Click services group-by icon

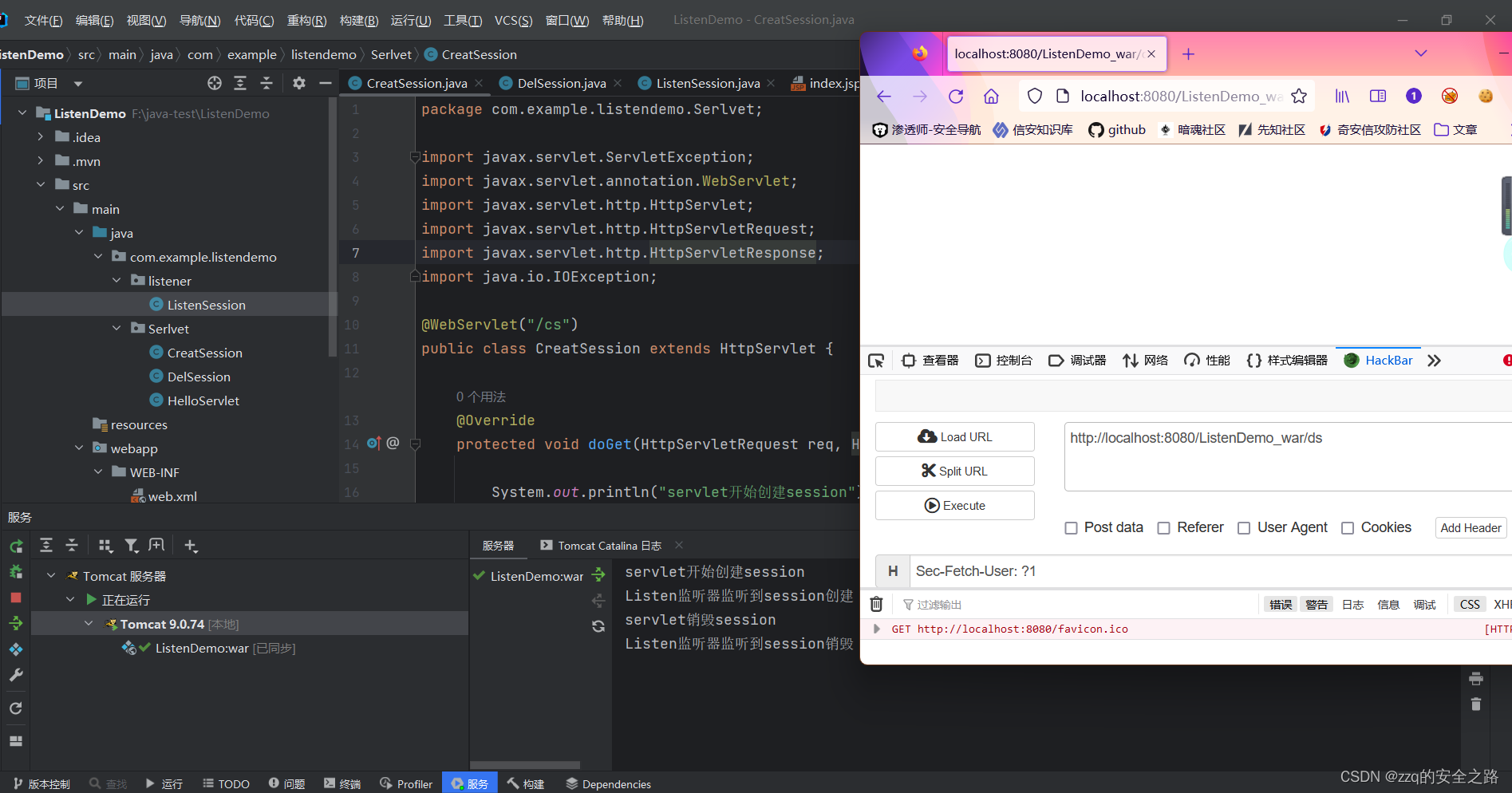[x=105, y=546]
